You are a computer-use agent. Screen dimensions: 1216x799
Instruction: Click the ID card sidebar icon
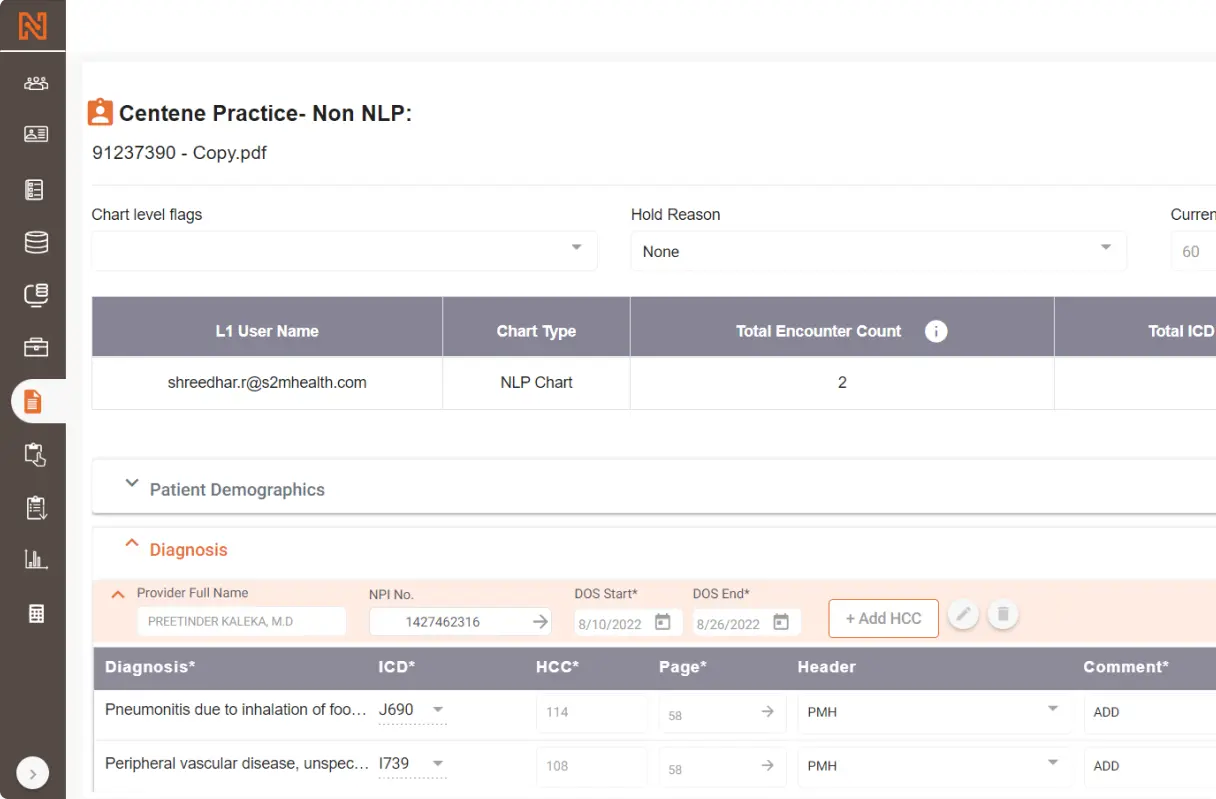click(x=36, y=134)
